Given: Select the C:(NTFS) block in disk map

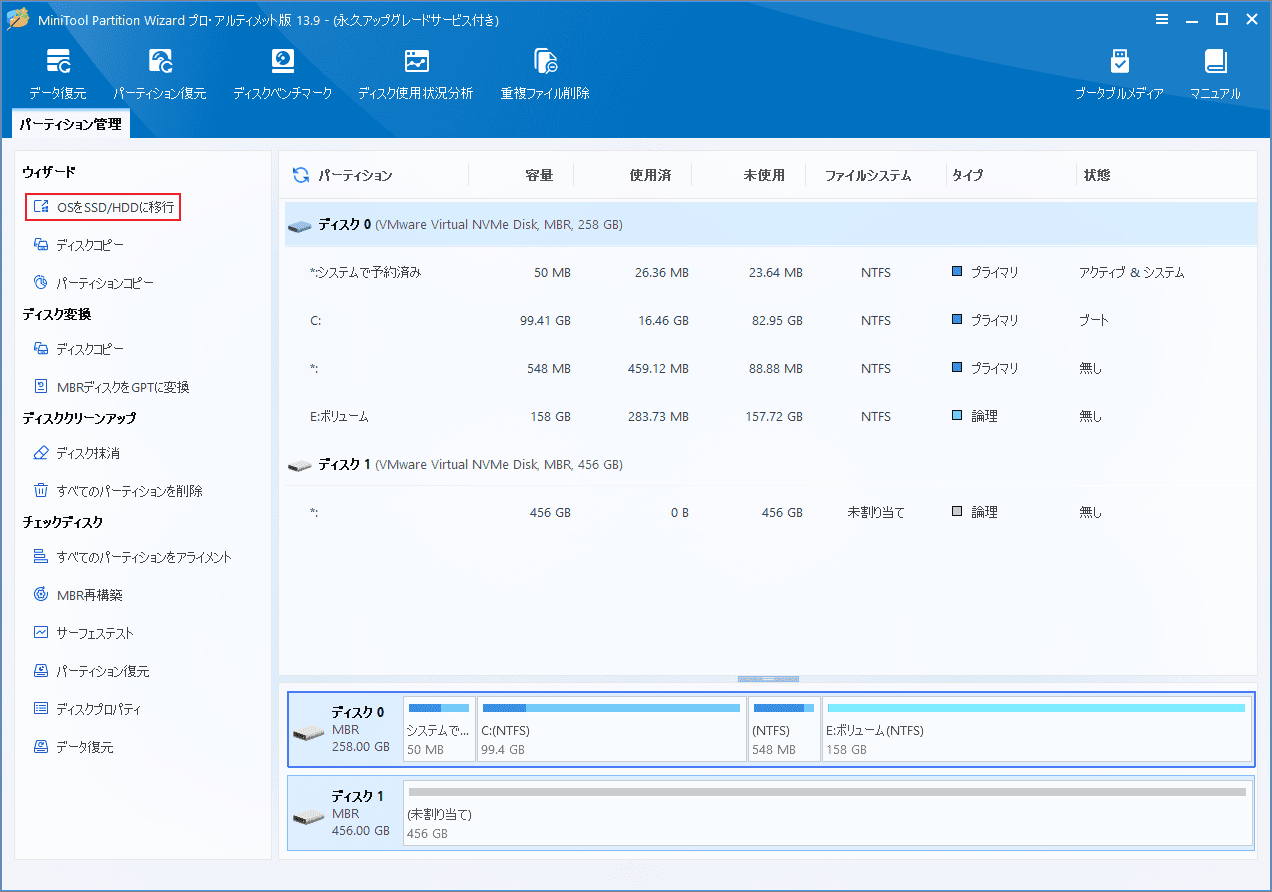Looking at the screenshot, I should tap(612, 729).
